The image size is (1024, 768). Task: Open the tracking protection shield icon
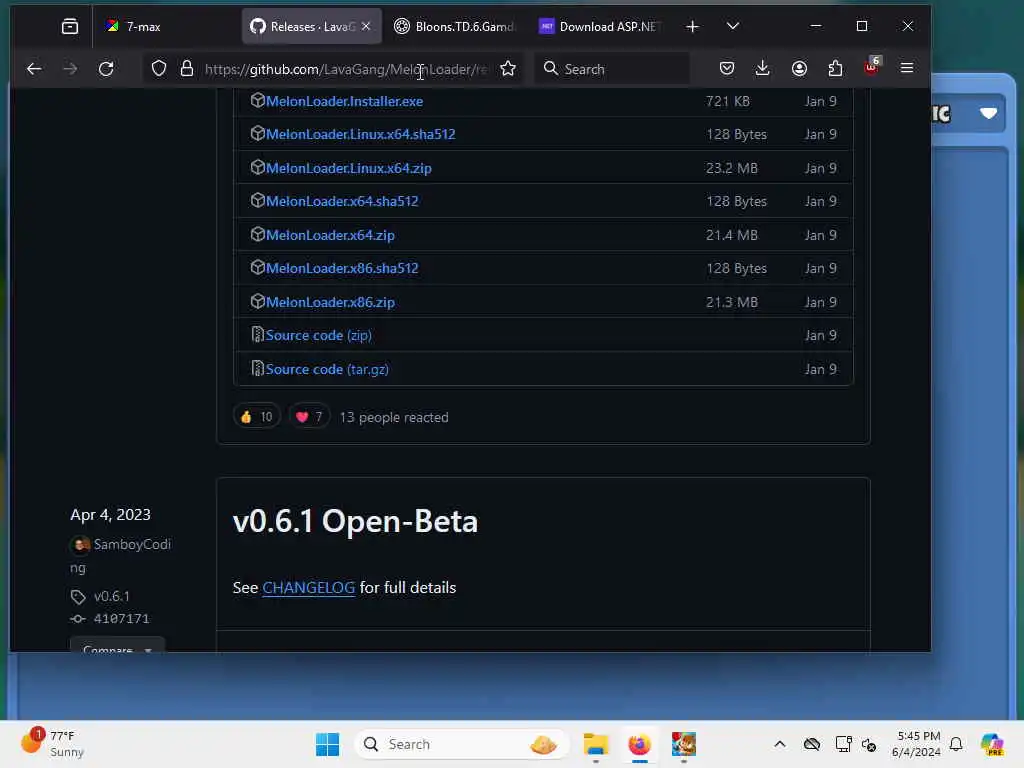coord(159,69)
